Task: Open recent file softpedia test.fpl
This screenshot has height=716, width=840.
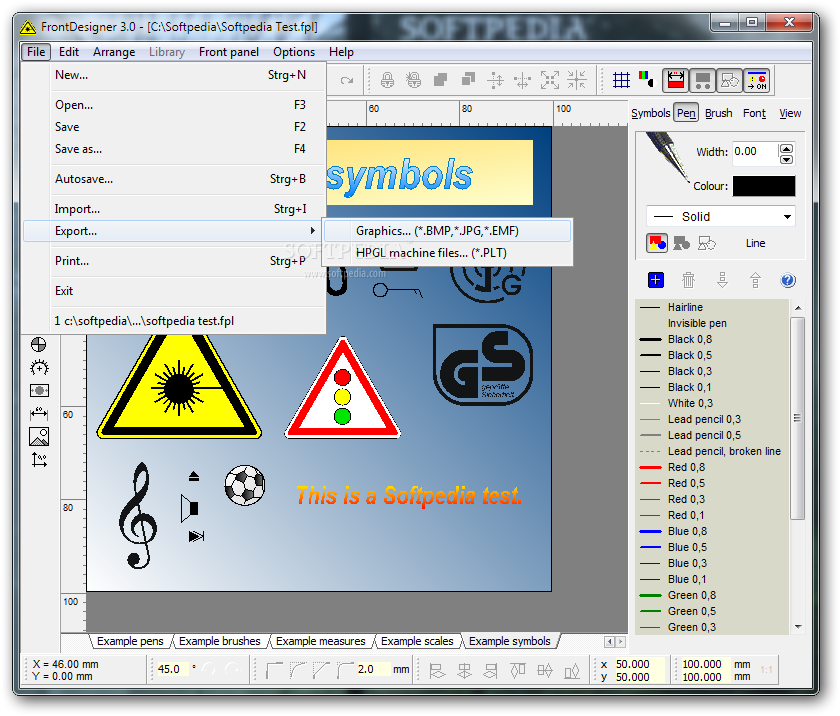Action: 175,321
